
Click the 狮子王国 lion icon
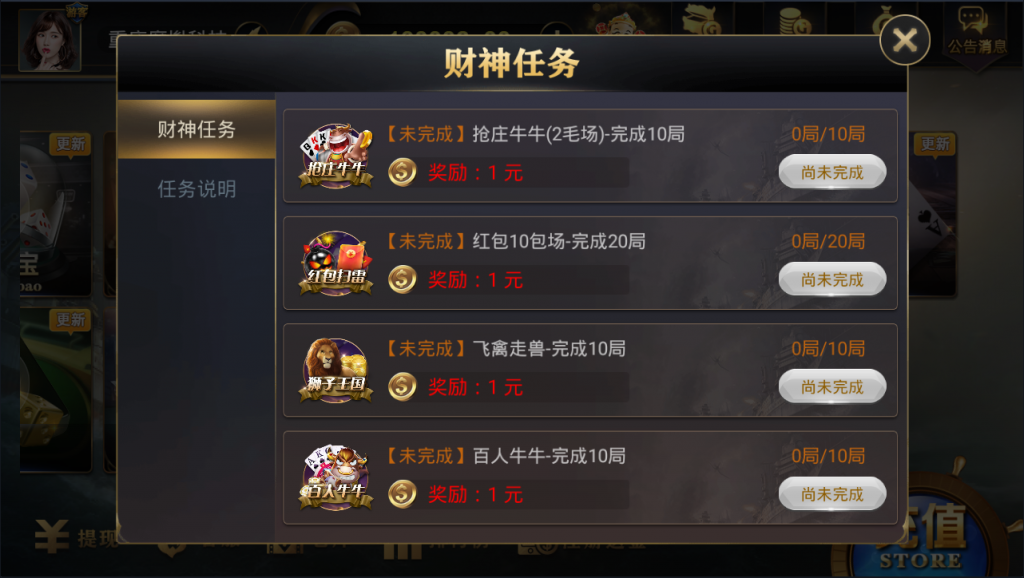point(336,370)
